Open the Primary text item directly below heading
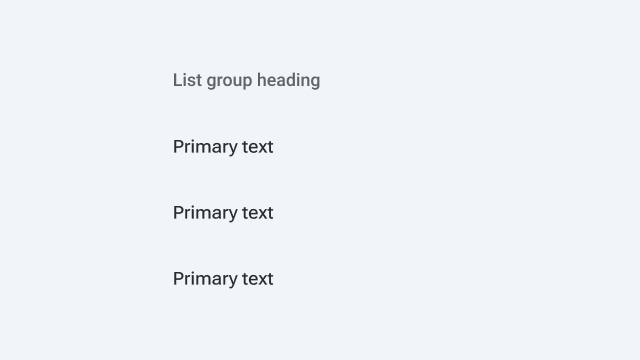This screenshot has width=640, height=360. point(223,147)
